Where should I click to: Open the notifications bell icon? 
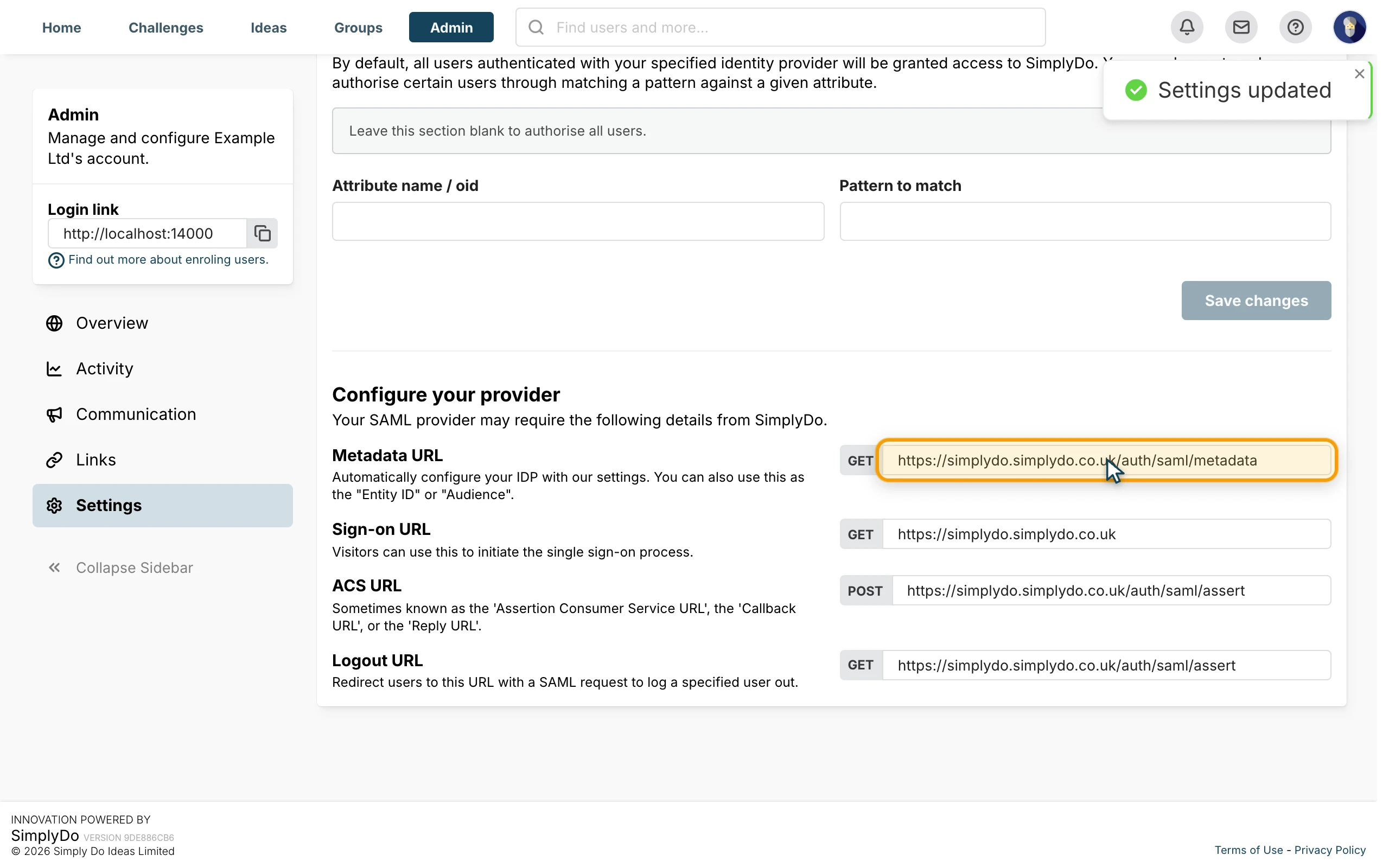click(1187, 27)
